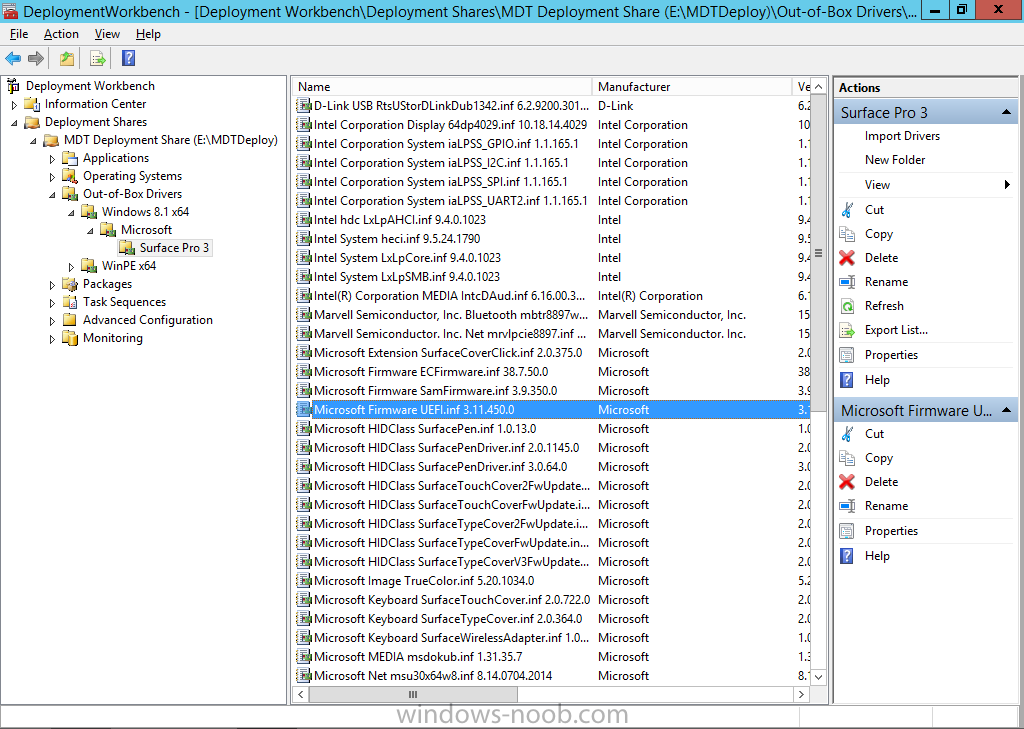Screen dimensions: 1024x729
Task: Click Cut scissors icon under Surface Pro 3 actions
Action: 847,210
